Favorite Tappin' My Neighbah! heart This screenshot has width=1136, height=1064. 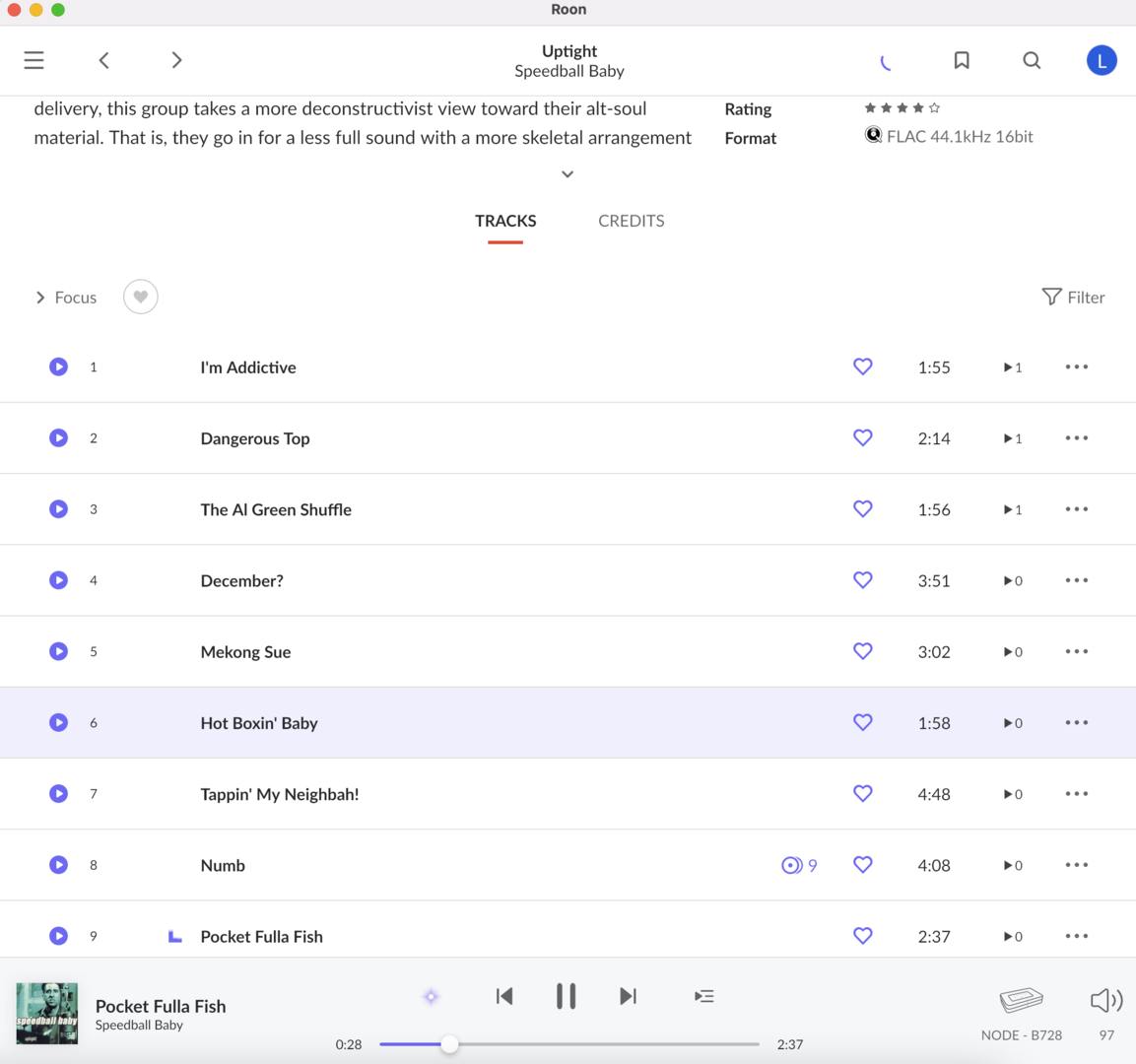click(x=862, y=793)
